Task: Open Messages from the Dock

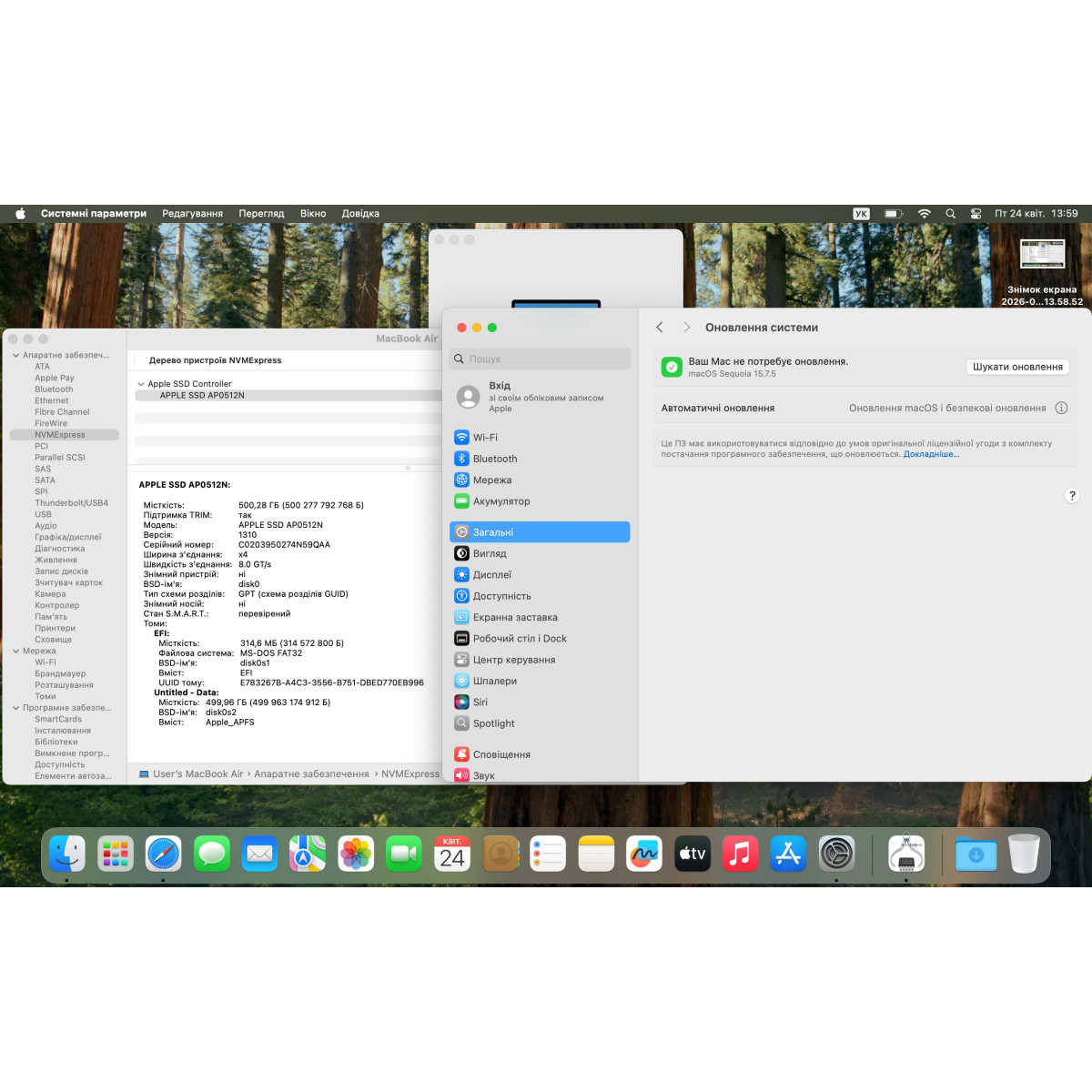Action: click(212, 854)
